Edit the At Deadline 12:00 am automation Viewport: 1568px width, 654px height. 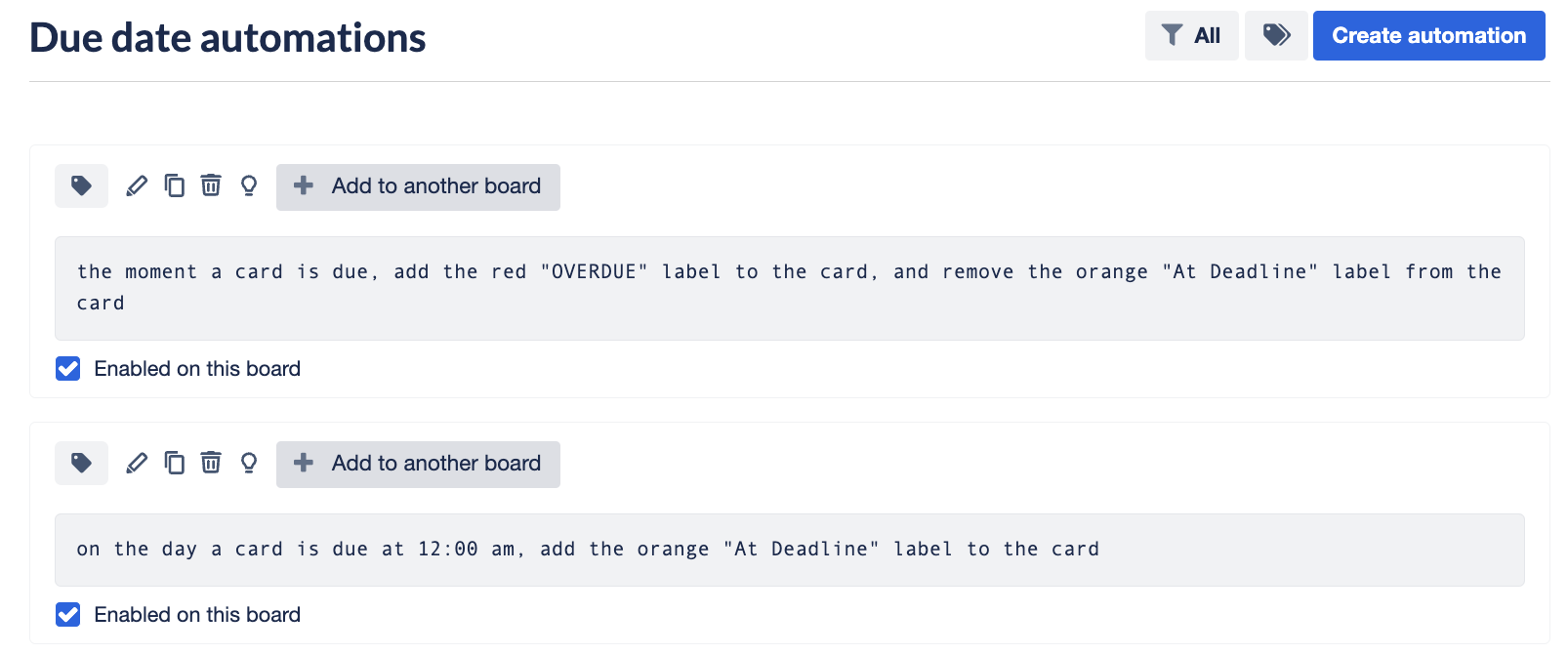coord(137,463)
